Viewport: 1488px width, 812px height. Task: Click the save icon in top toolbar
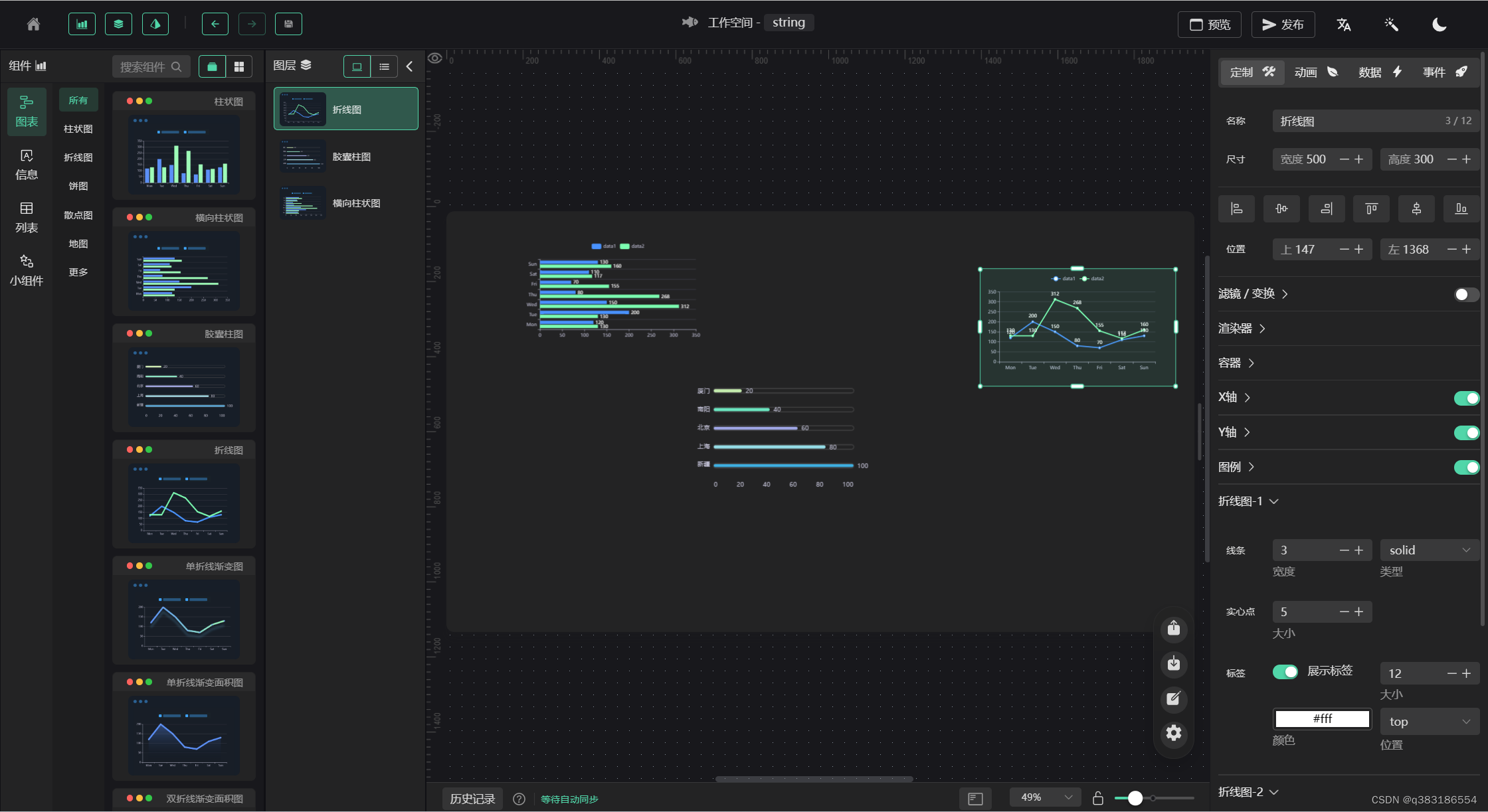[288, 25]
